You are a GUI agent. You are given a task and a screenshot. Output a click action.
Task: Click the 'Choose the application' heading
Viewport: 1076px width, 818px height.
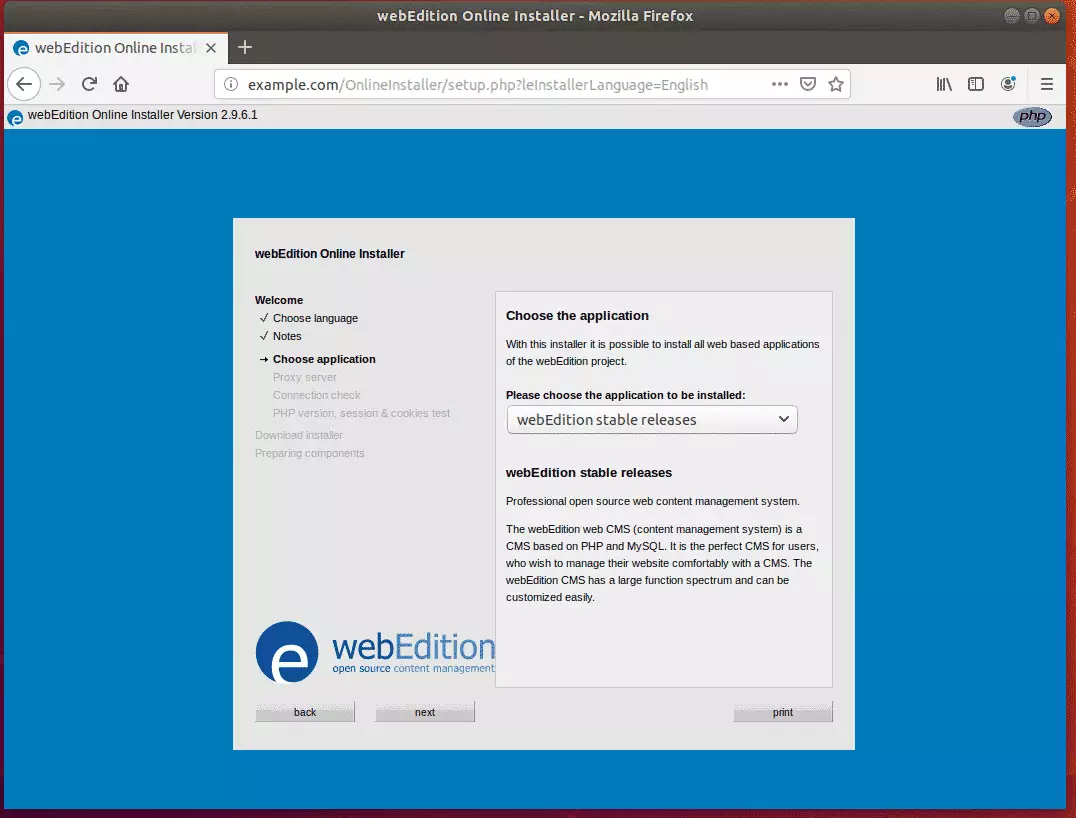click(x=577, y=316)
